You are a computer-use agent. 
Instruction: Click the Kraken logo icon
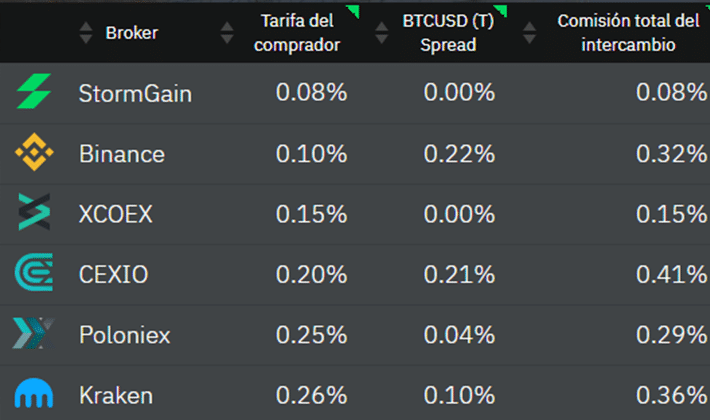(33, 394)
